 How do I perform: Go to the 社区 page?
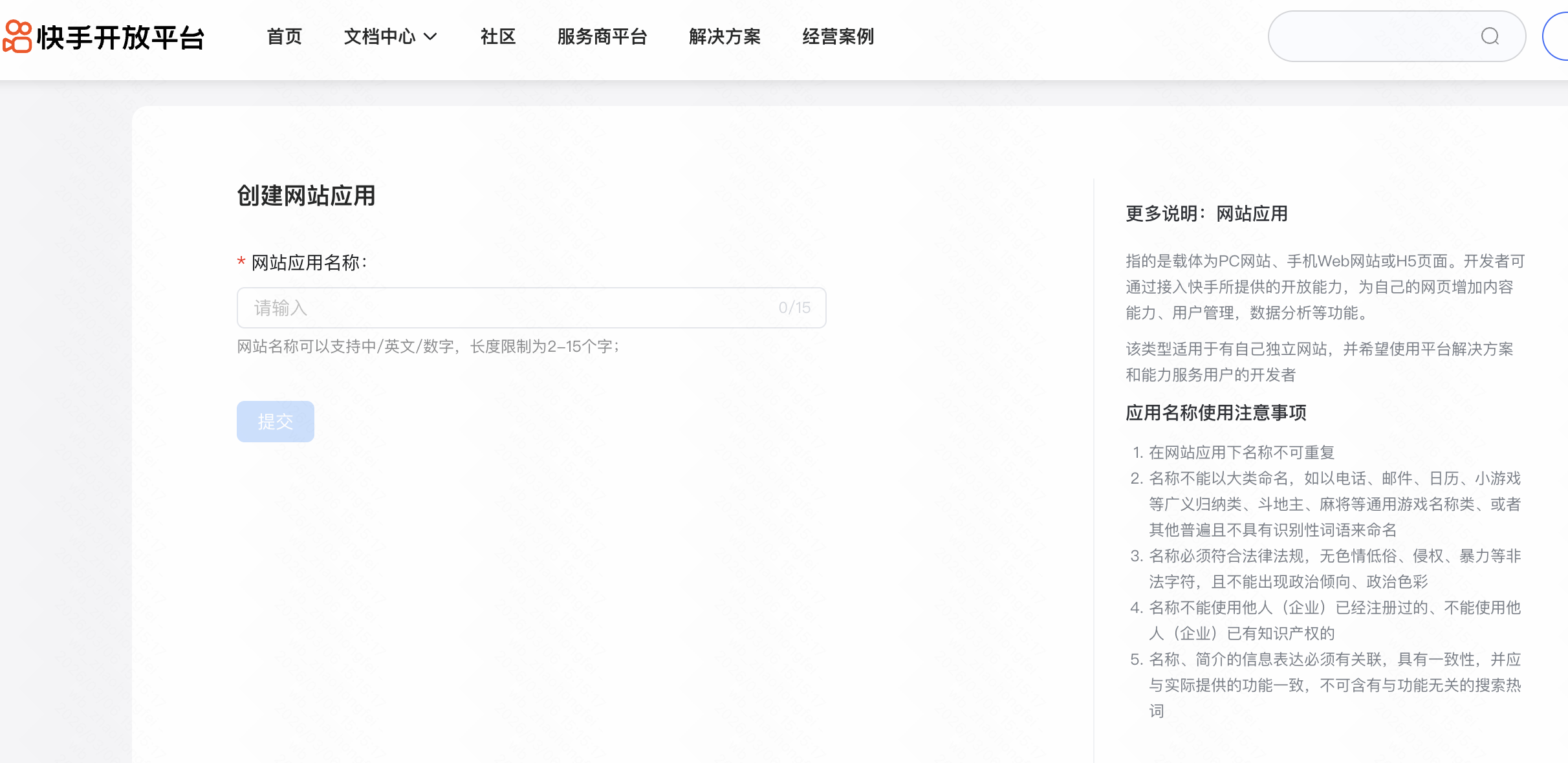pyautogui.click(x=498, y=37)
